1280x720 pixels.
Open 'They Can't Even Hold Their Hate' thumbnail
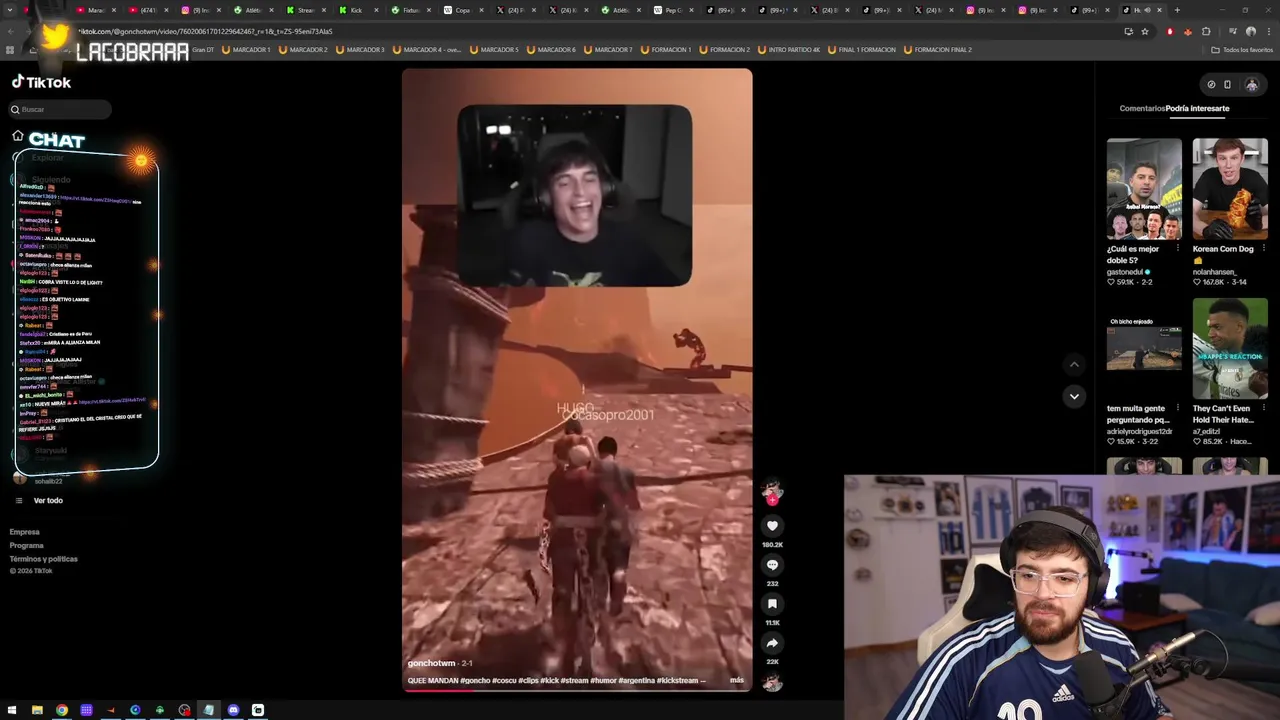click(x=1230, y=349)
